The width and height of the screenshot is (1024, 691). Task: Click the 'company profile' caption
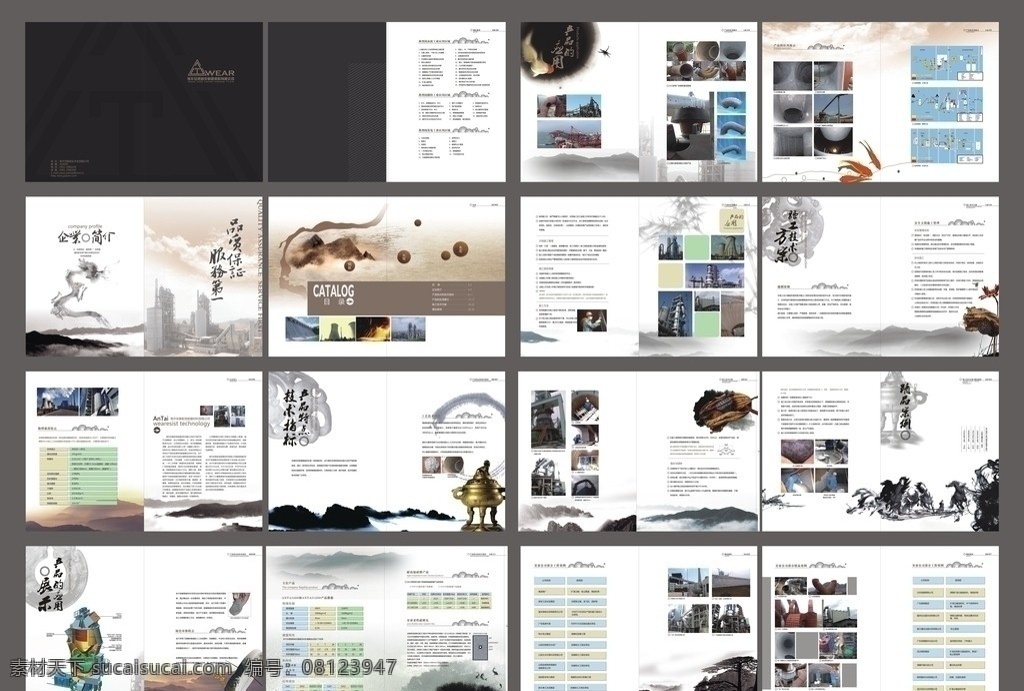(x=86, y=227)
